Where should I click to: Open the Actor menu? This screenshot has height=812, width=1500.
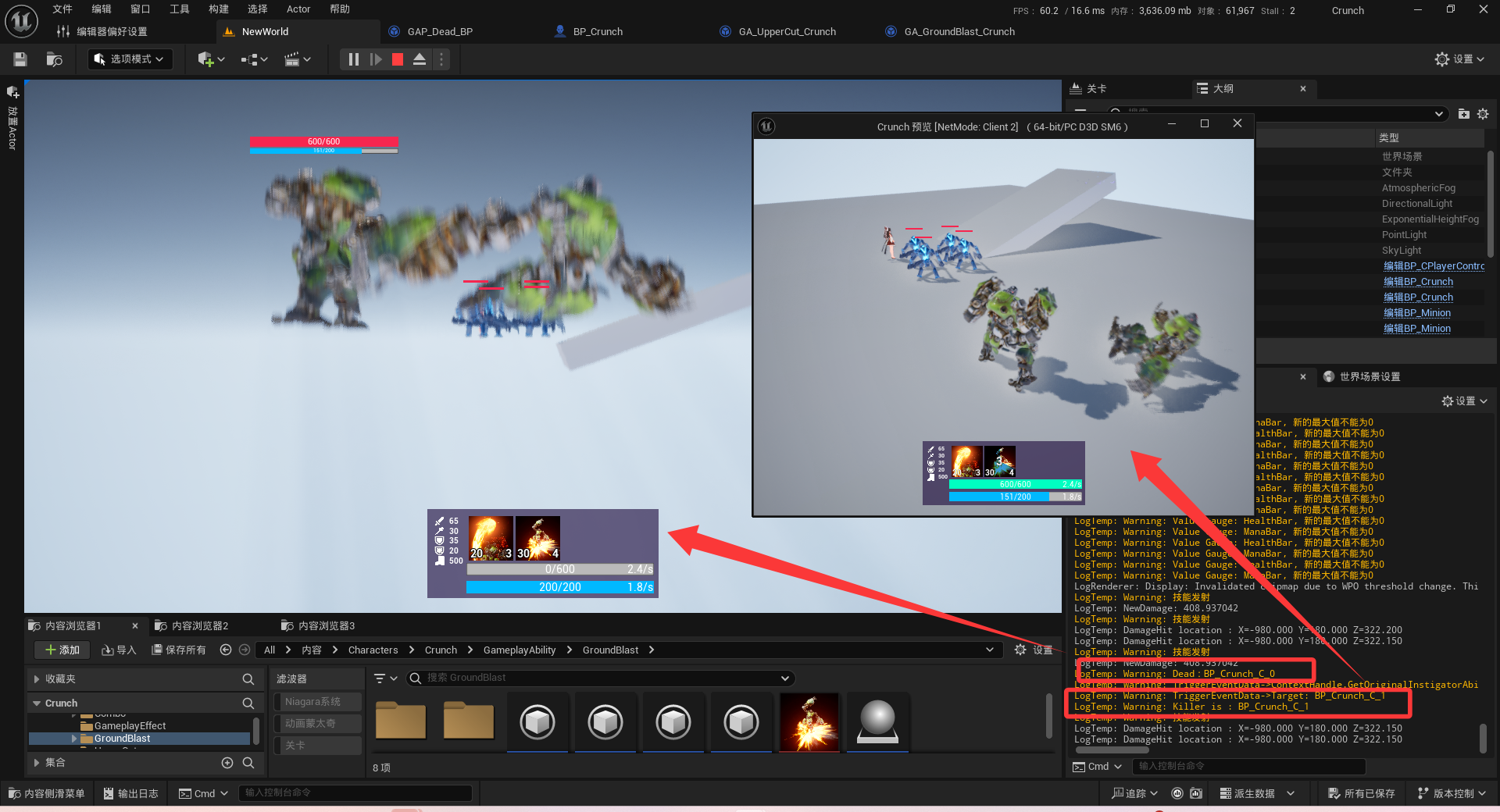point(298,9)
